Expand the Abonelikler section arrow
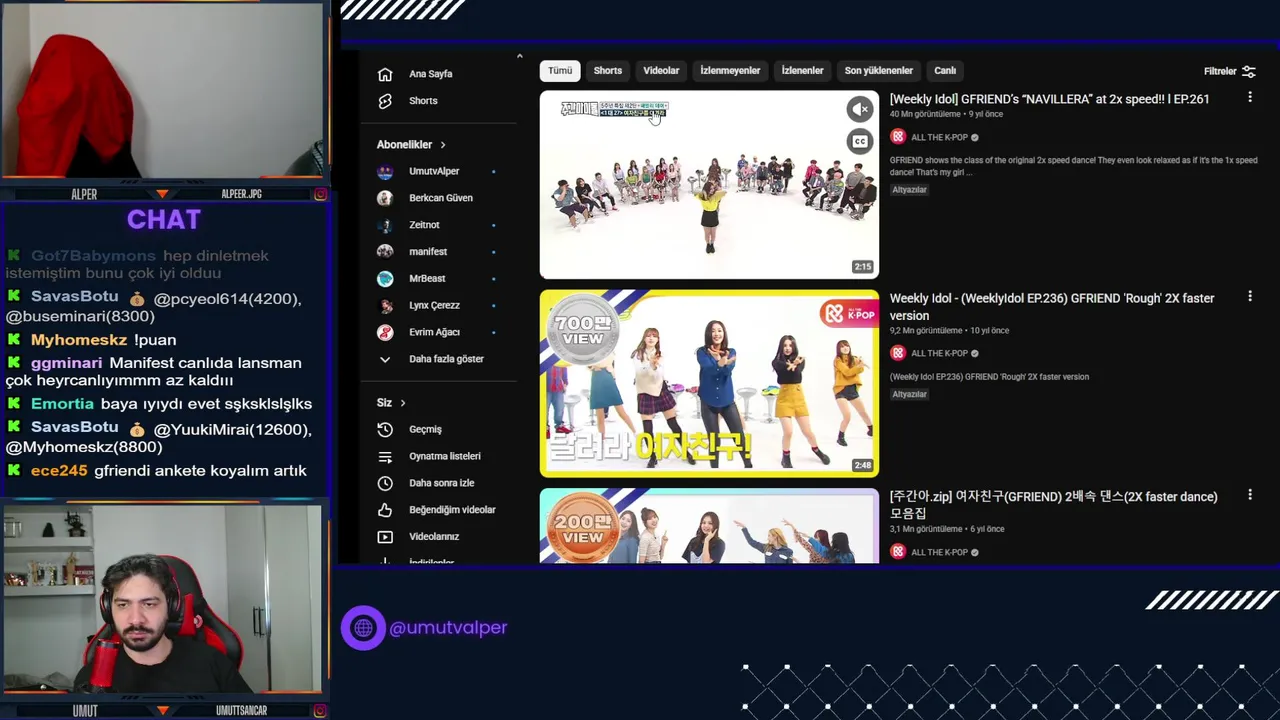Image resolution: width=1280 pixels, height=720 pixels. [x=443, y=145]
